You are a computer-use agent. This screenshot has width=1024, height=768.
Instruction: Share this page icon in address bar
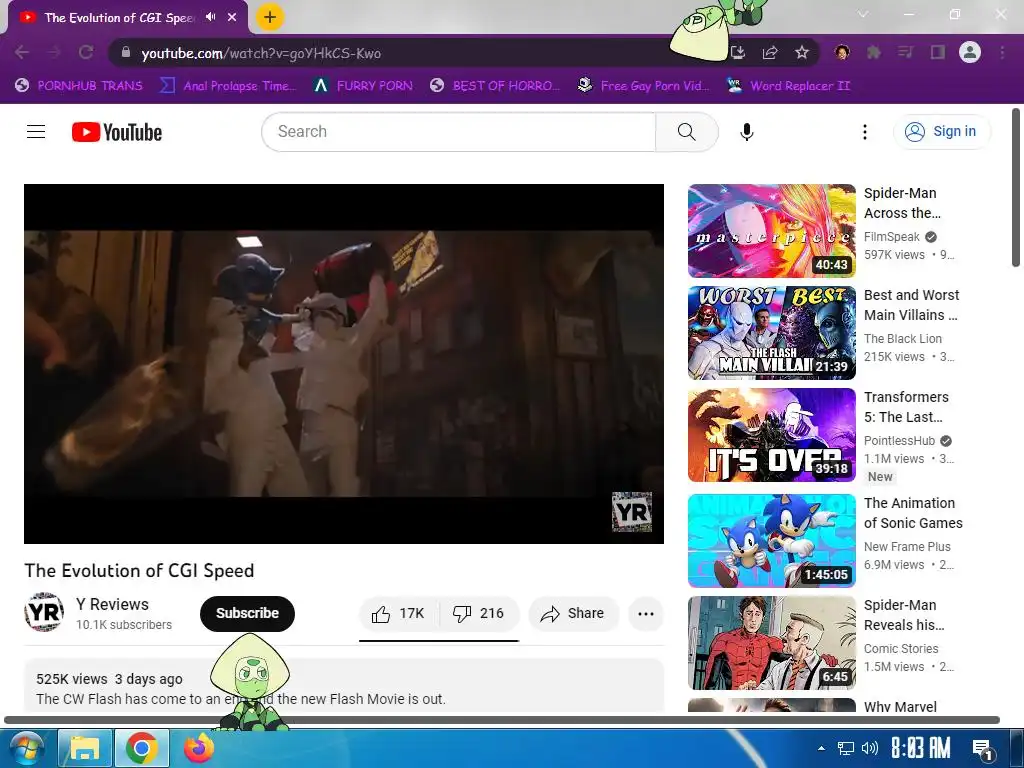[x=770, y=52]
